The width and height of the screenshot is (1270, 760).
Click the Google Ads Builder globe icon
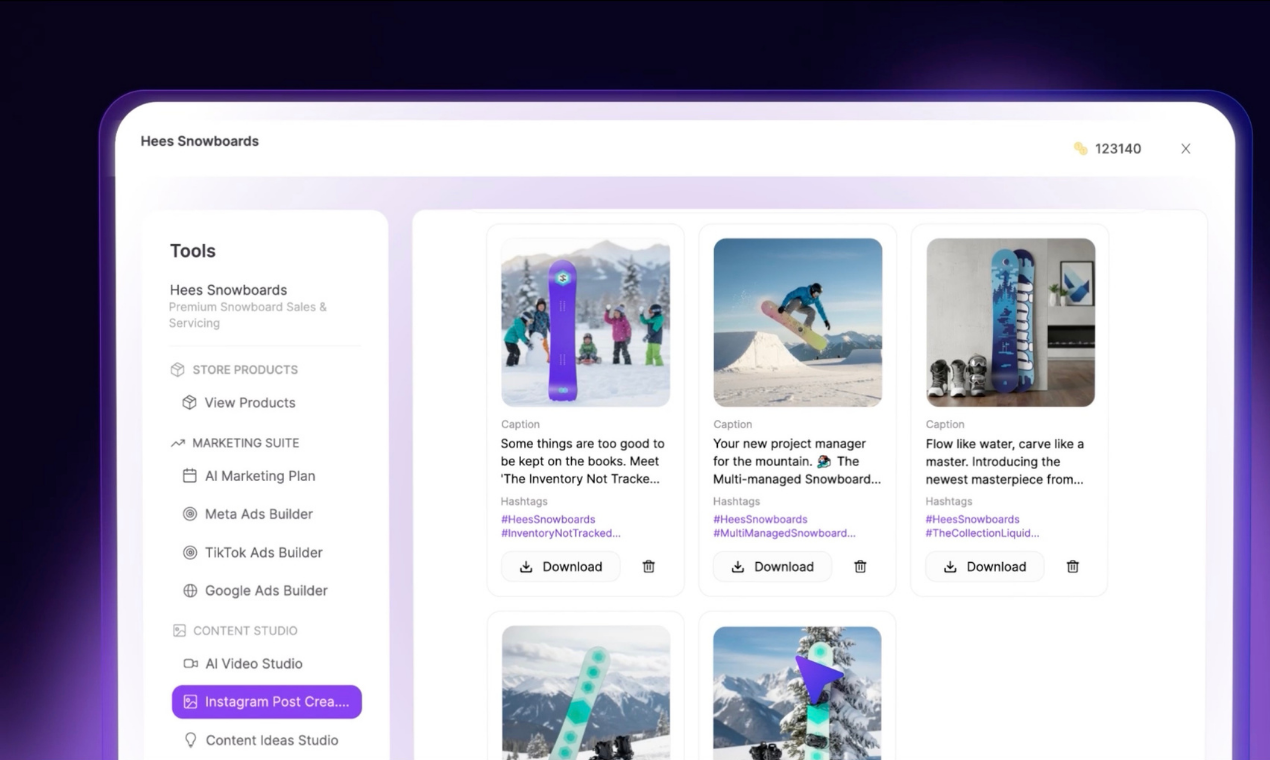189,590
